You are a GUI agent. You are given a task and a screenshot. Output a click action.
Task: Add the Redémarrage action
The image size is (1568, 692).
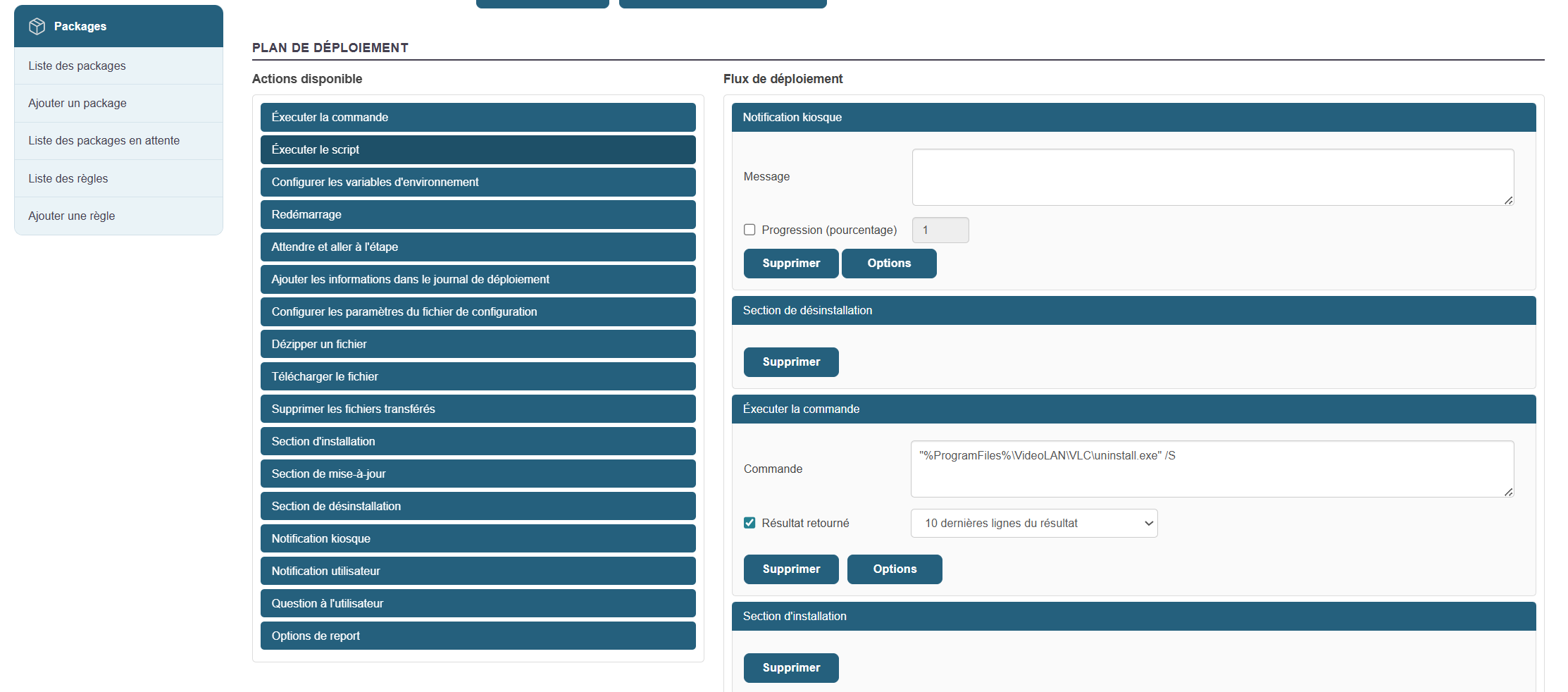click(478, 214)
